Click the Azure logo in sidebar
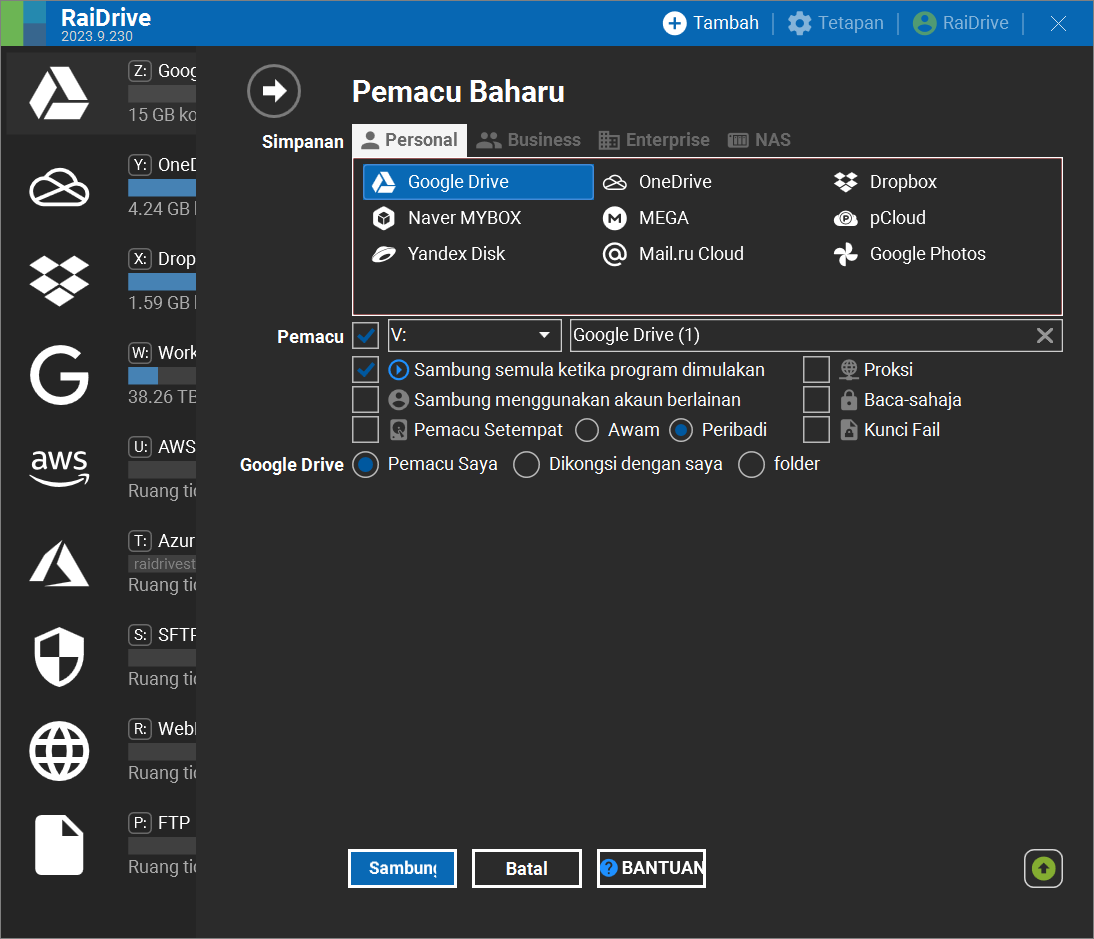 point(59,562)
